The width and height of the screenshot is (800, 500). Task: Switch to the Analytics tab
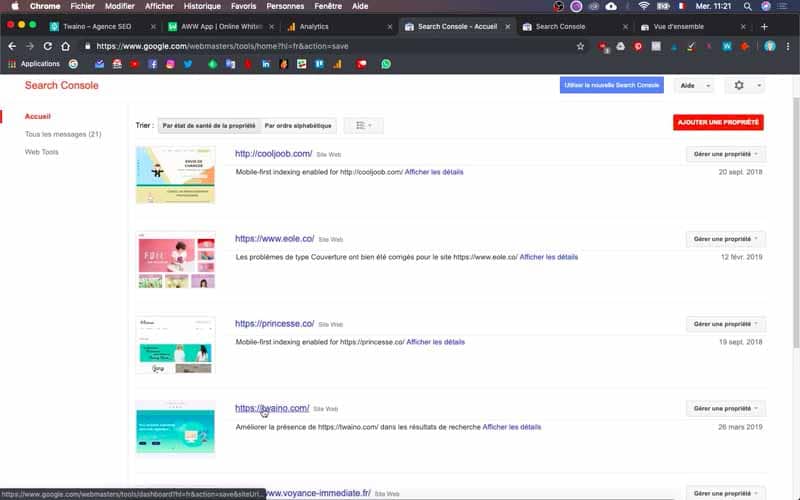click(x=314, y=27)
